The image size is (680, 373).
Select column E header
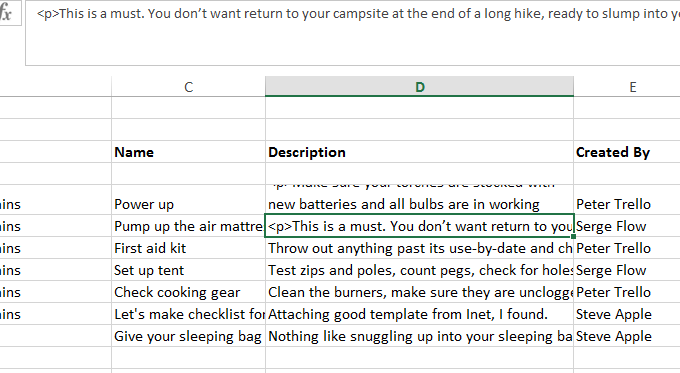pyautogui.click(x=627, y=87)
